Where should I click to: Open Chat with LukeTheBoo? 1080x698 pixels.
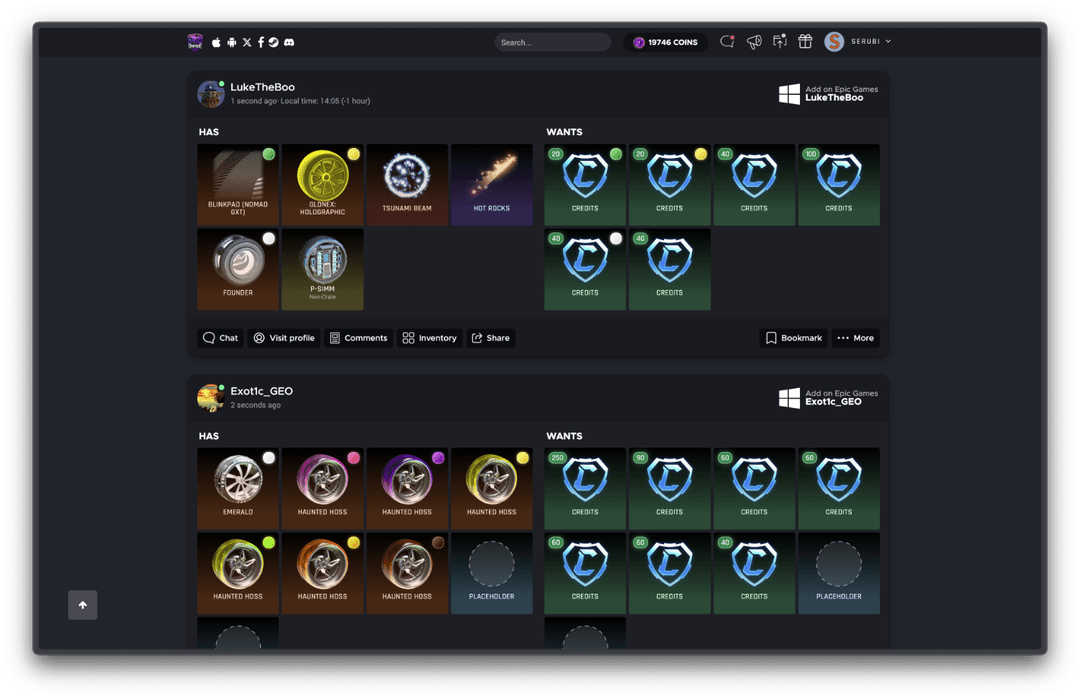[220, 338]
